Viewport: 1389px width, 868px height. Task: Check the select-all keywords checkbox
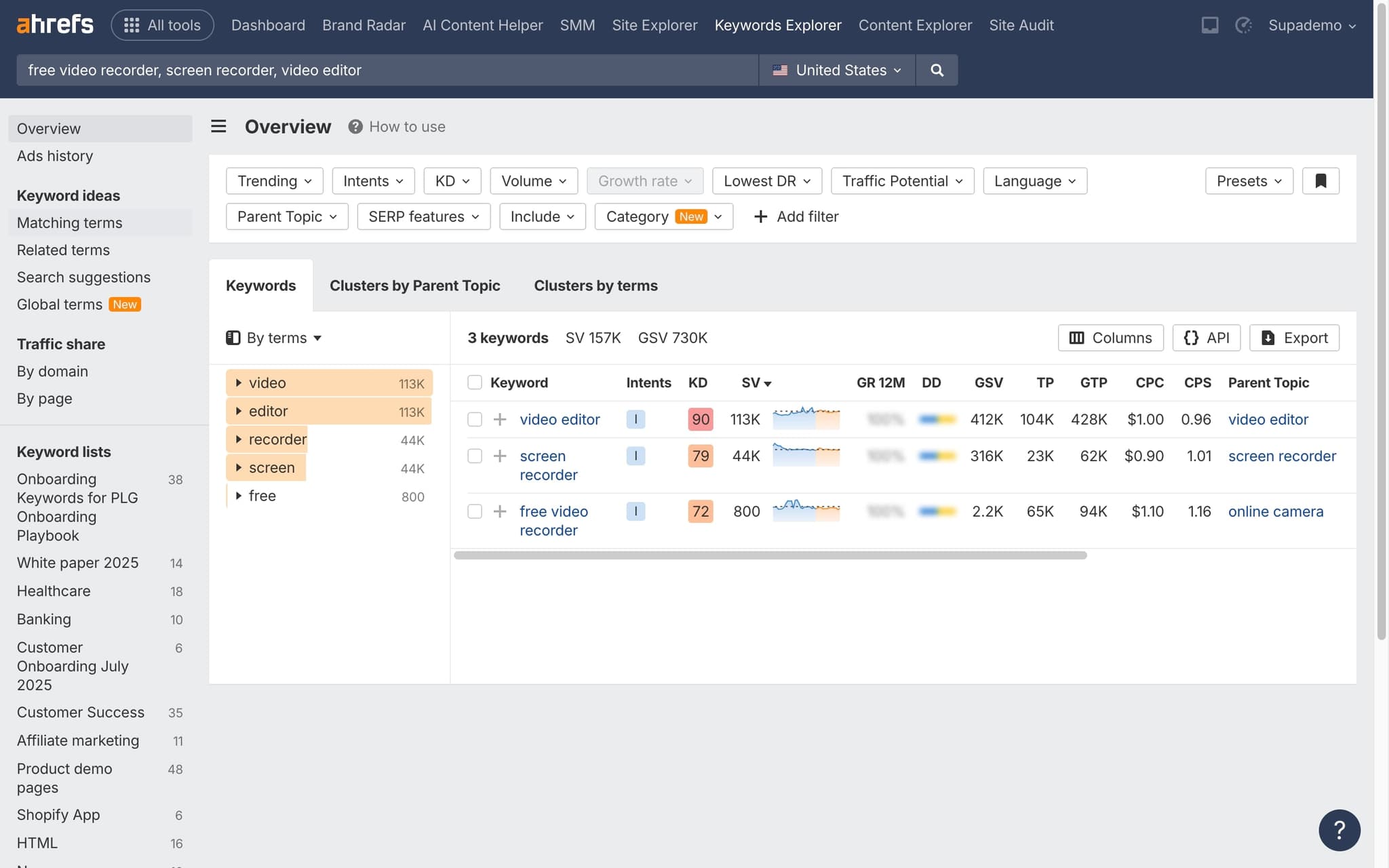(474, 382)
